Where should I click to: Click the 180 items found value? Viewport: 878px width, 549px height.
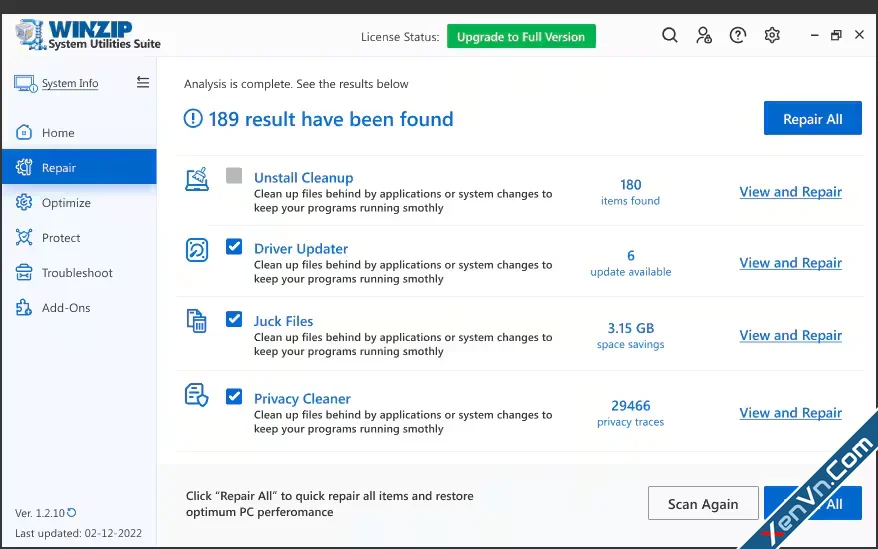(631, 192)
